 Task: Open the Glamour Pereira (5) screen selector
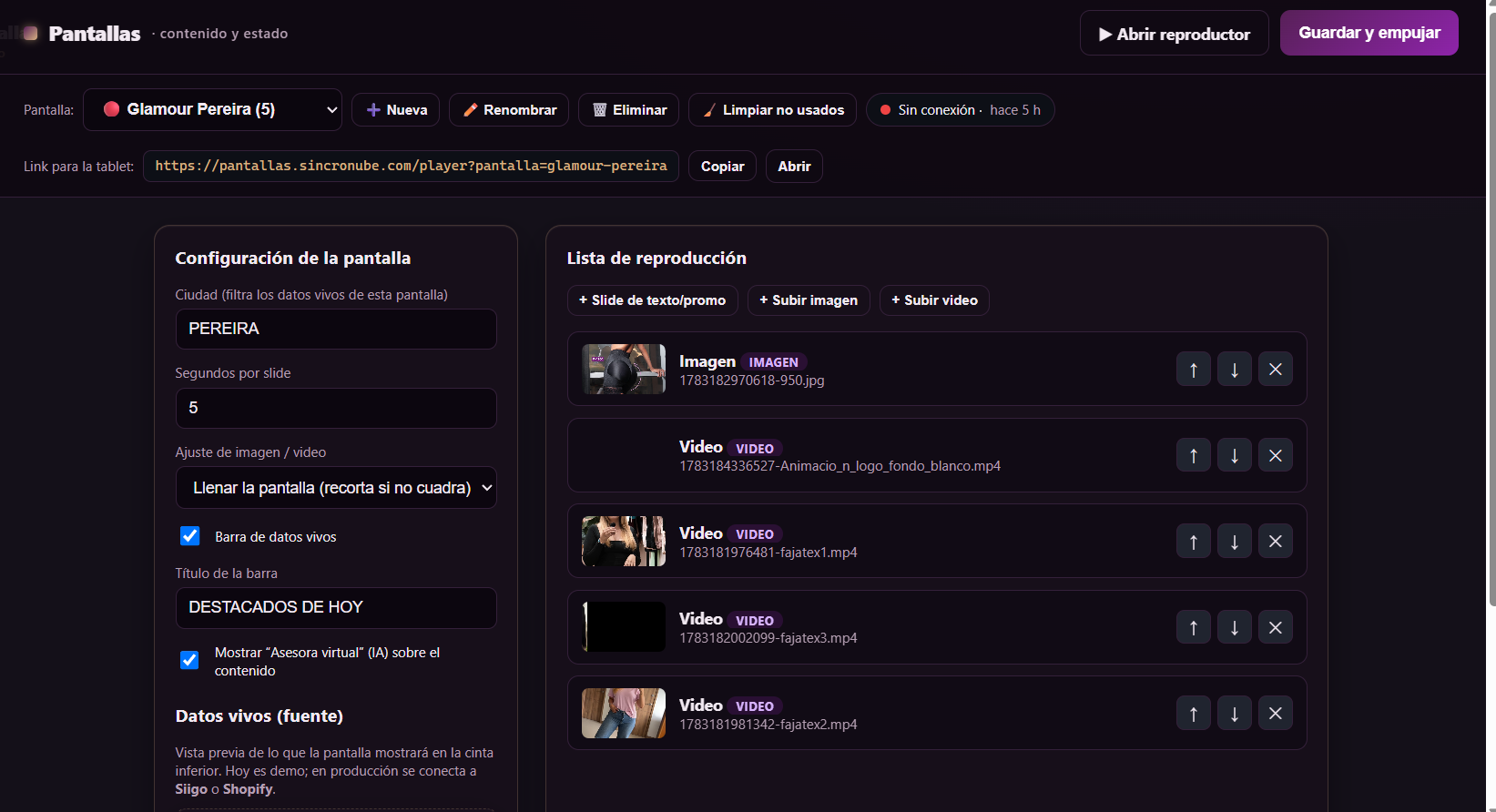(212, 109)
